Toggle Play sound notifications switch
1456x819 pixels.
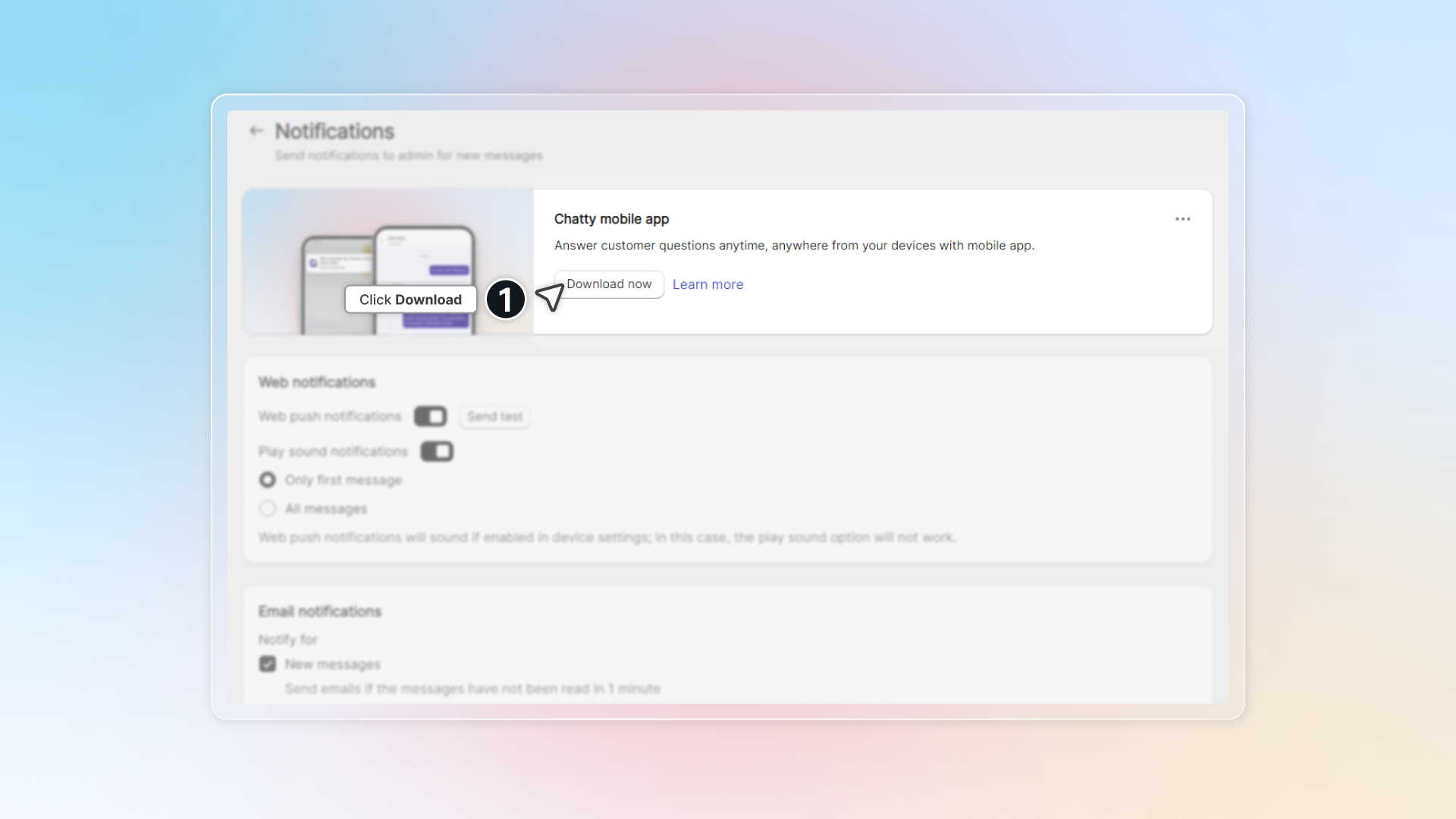437,451
